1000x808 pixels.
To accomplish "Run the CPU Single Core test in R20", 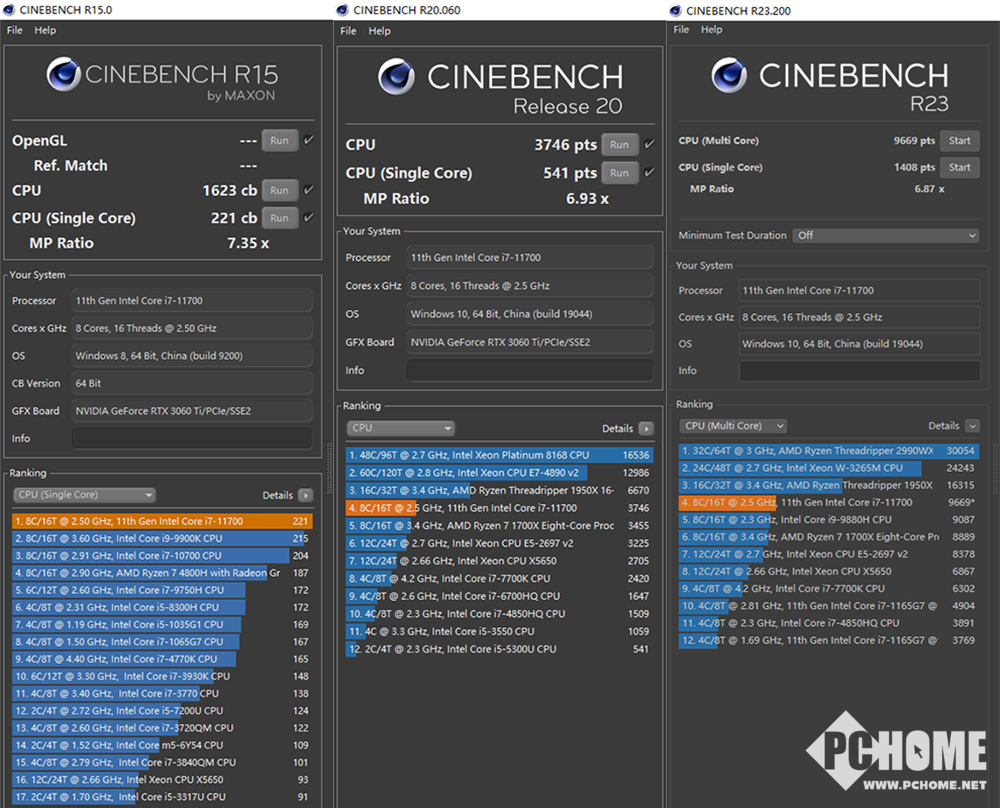I will tap(619, 173).
